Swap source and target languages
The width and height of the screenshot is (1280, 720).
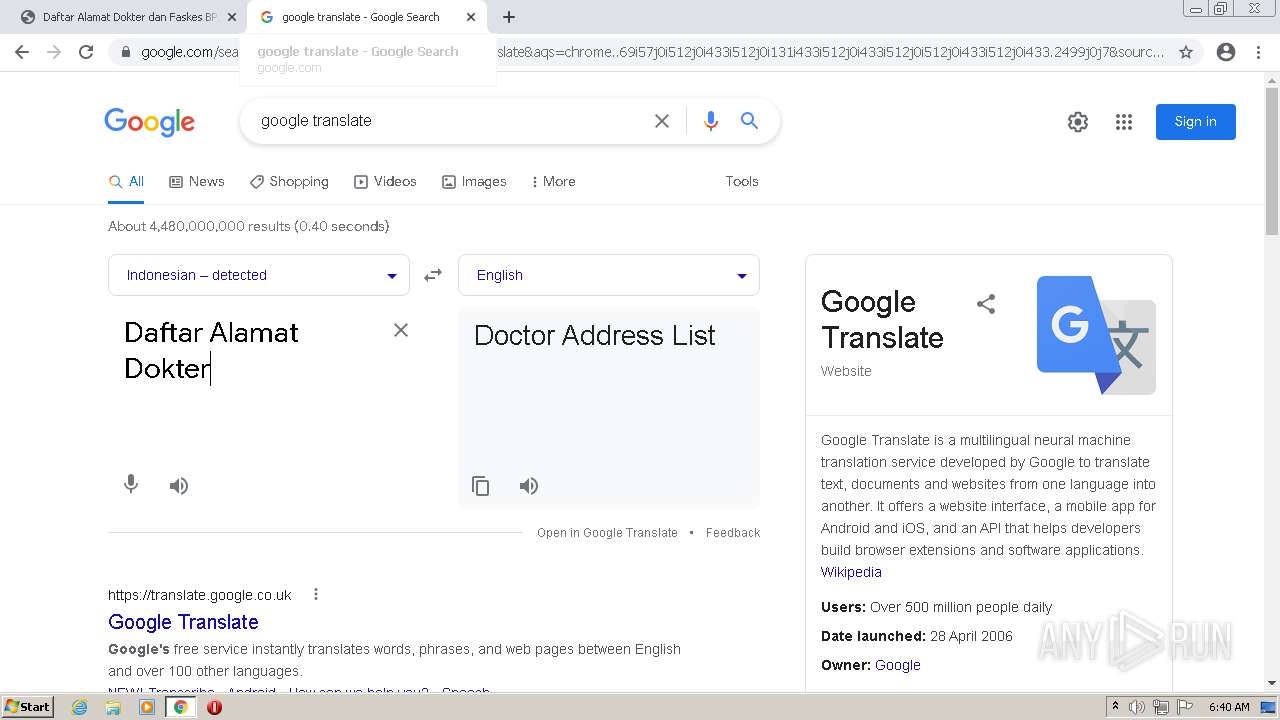[433, 275]
